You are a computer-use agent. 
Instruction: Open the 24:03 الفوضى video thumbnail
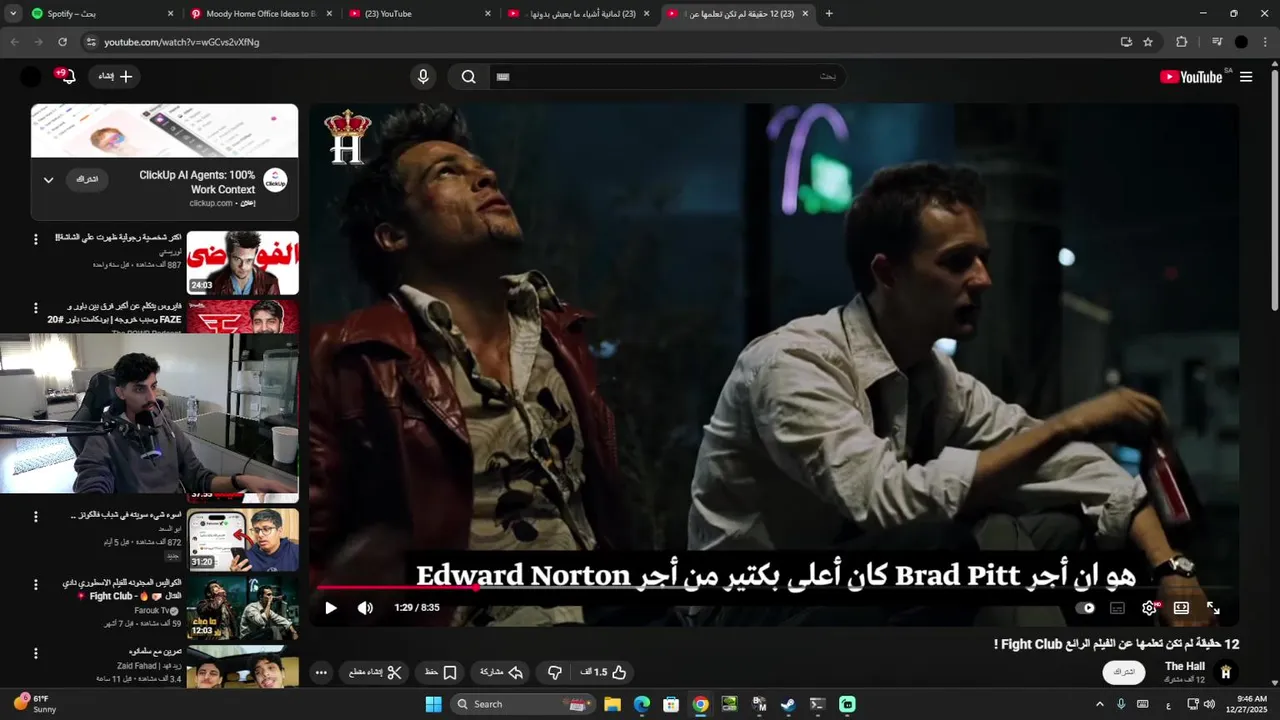coord(242,263)
